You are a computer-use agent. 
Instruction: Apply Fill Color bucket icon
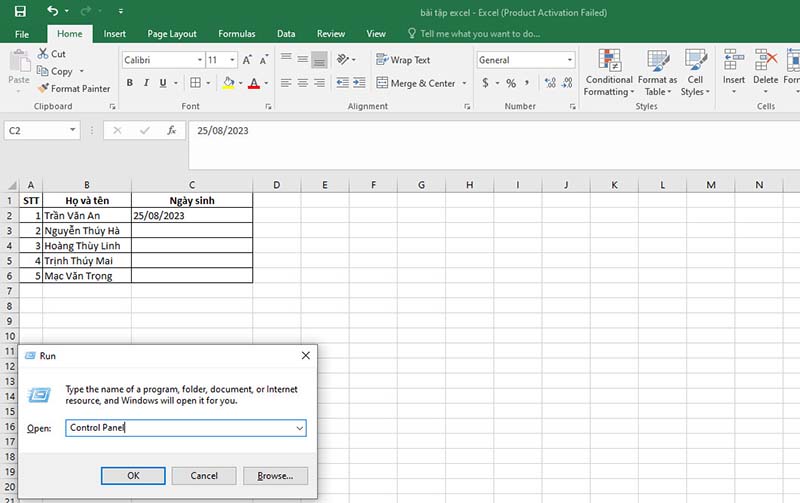point(229,83)
